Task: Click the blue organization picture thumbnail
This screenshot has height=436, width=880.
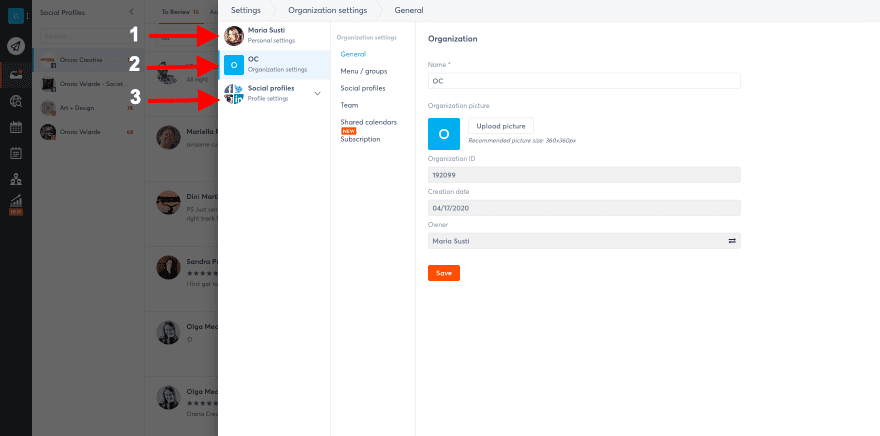Action: (443, 133)
